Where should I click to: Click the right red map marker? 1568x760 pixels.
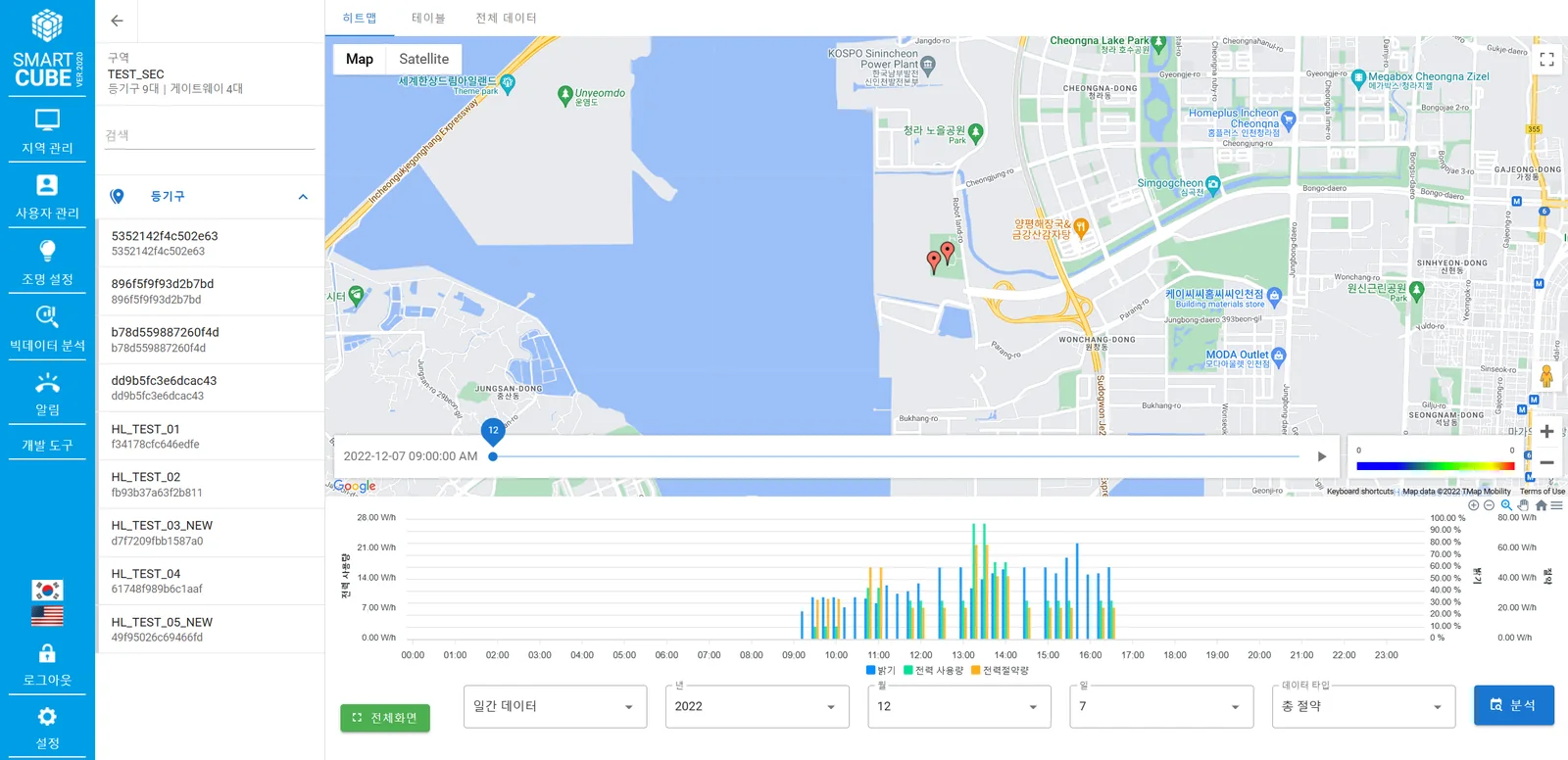pyautogui.click(x=948, y=253)
